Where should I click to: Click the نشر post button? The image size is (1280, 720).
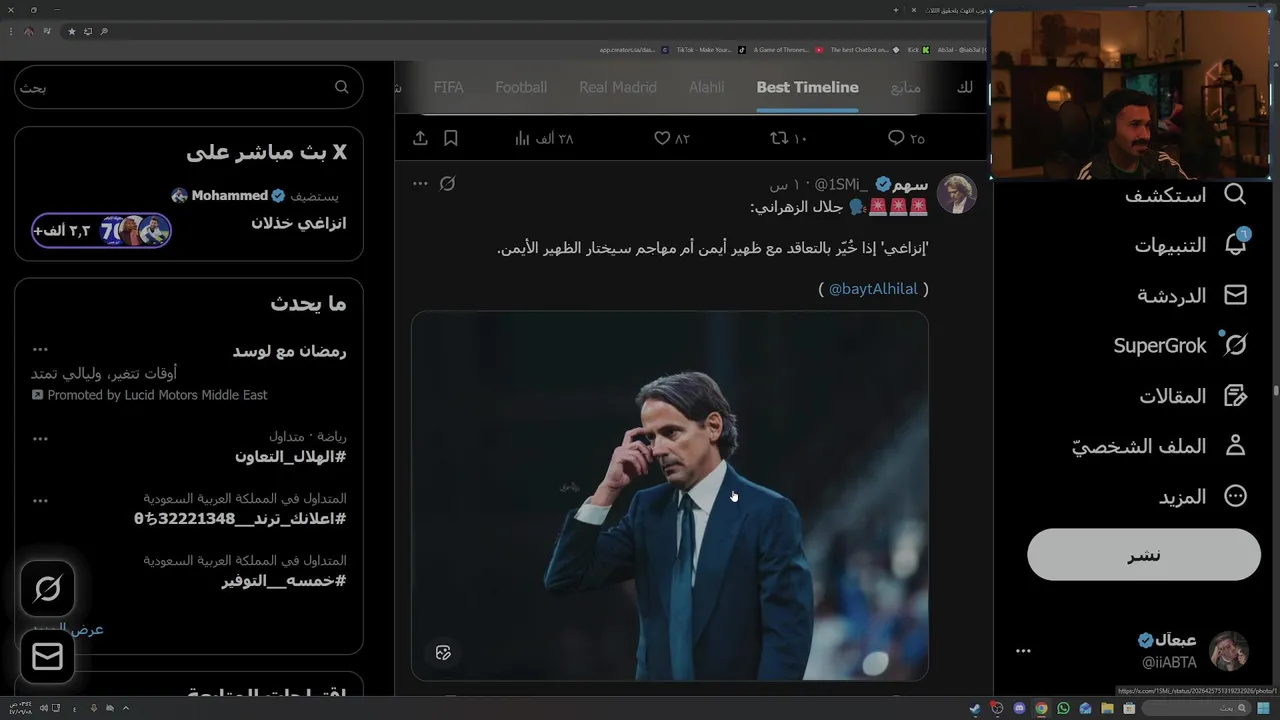point(1144,555)
